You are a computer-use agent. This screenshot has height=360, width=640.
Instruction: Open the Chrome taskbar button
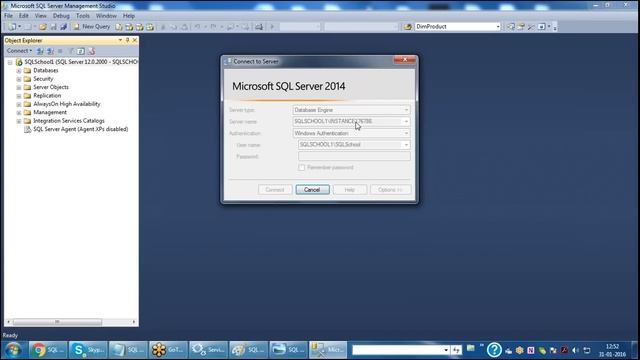[x=48, y=350]
